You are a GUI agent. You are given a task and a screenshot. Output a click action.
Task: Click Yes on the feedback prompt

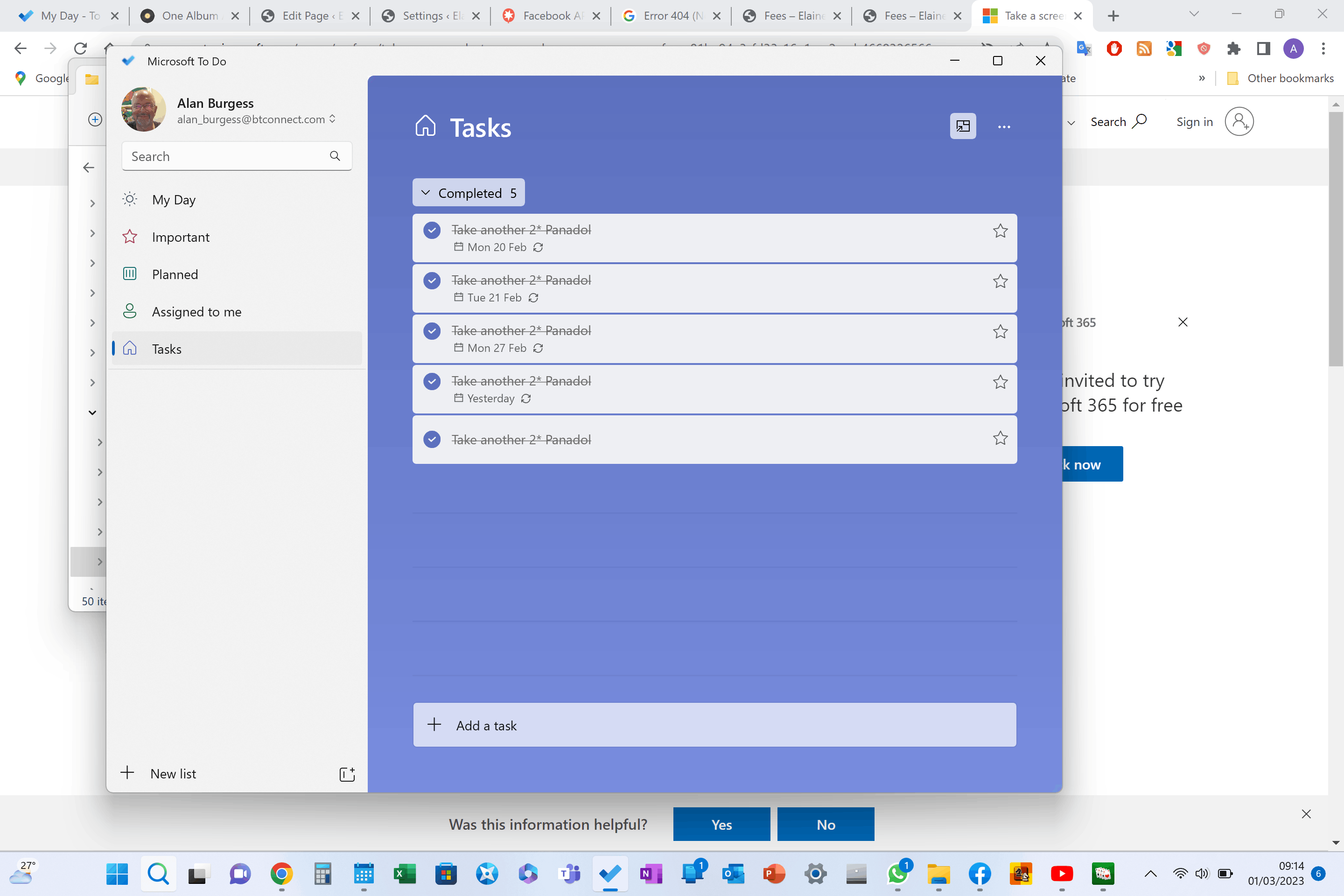[721, 824]
